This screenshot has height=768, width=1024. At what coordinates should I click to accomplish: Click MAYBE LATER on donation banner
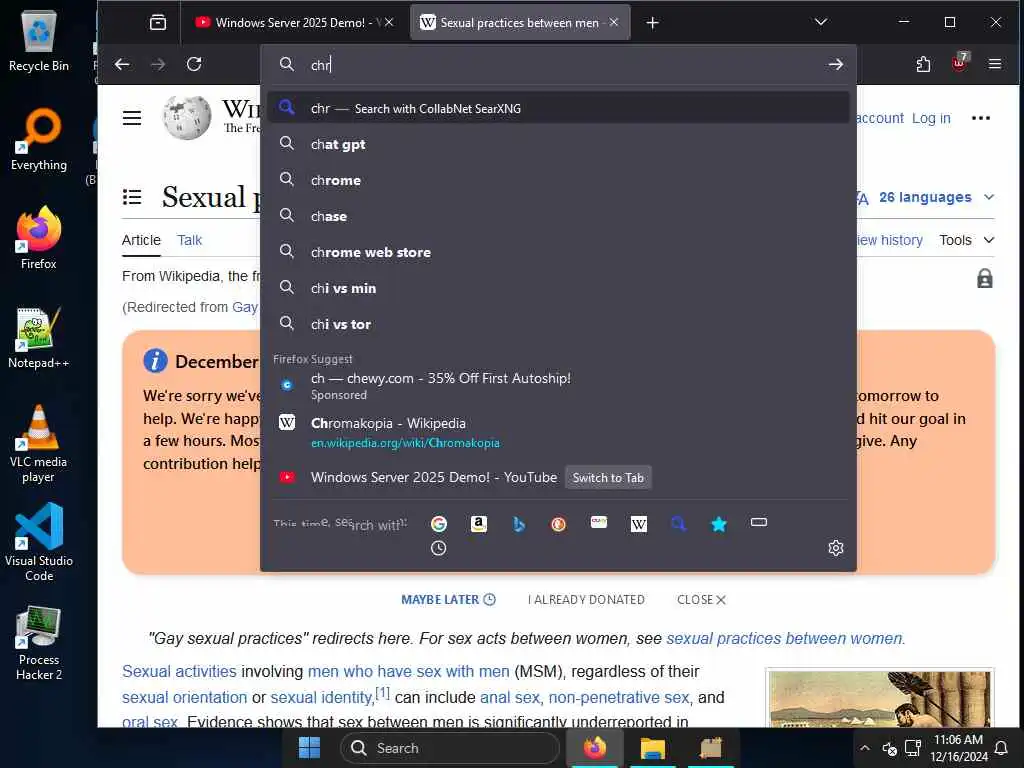[x=448, y=600]
